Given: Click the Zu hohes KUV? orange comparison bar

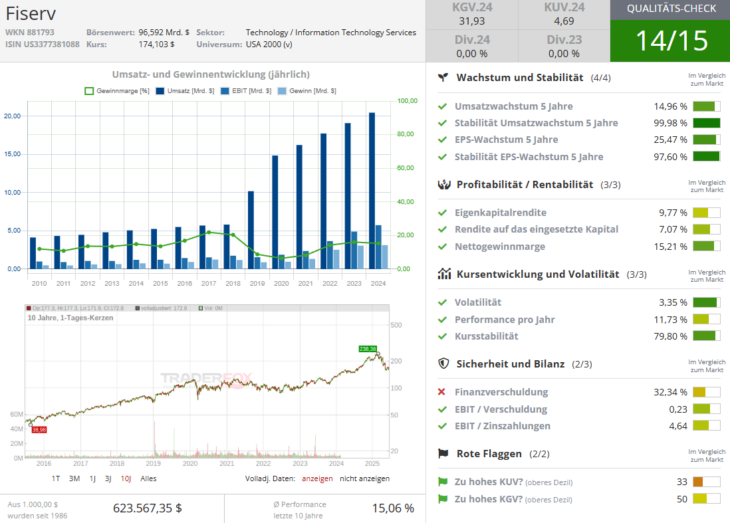Looking at the screenshot, I should pyautogui.click(x=706, y=482).
